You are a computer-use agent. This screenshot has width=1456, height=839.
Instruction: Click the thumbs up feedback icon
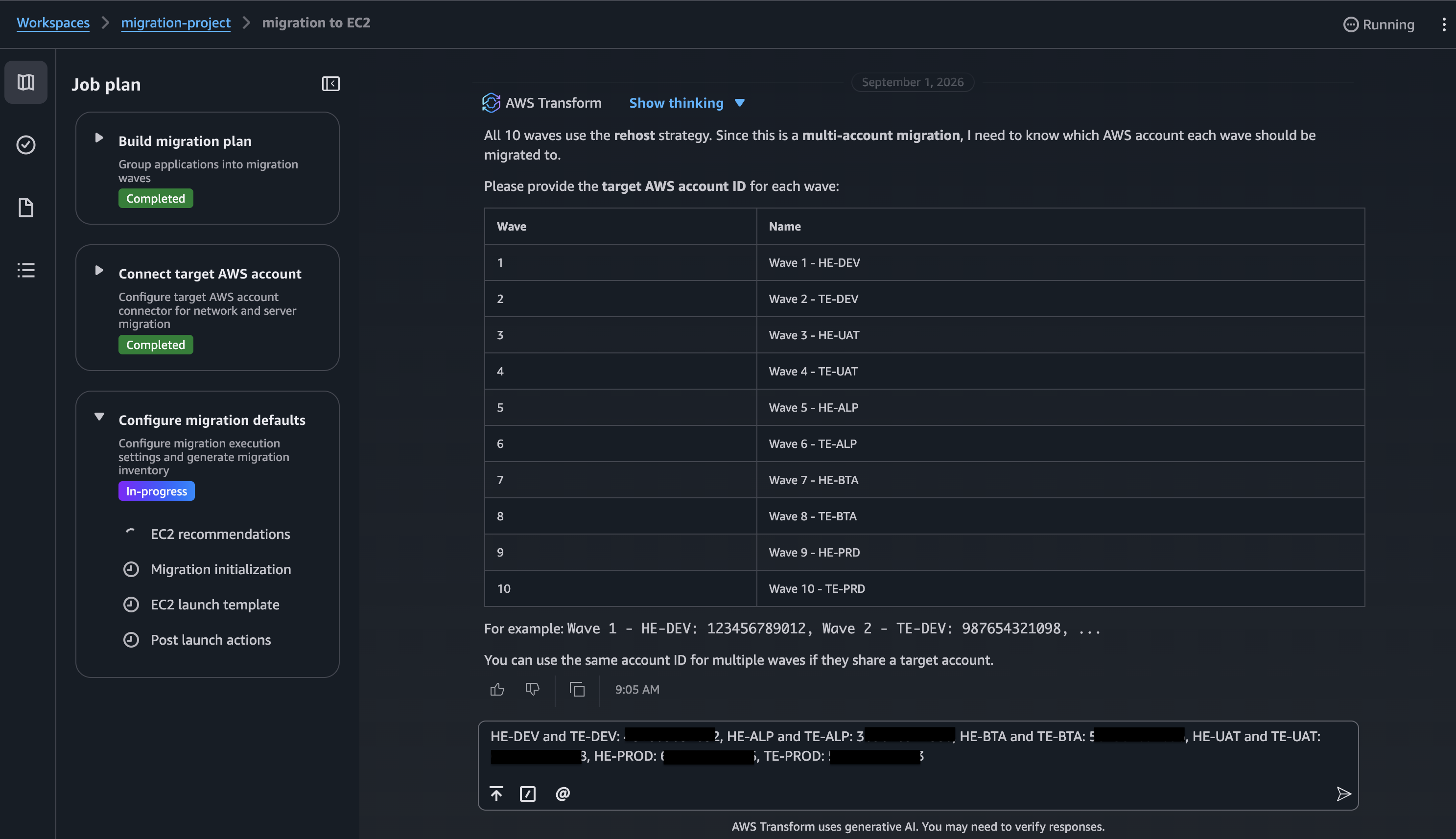[x=497, y=689]
